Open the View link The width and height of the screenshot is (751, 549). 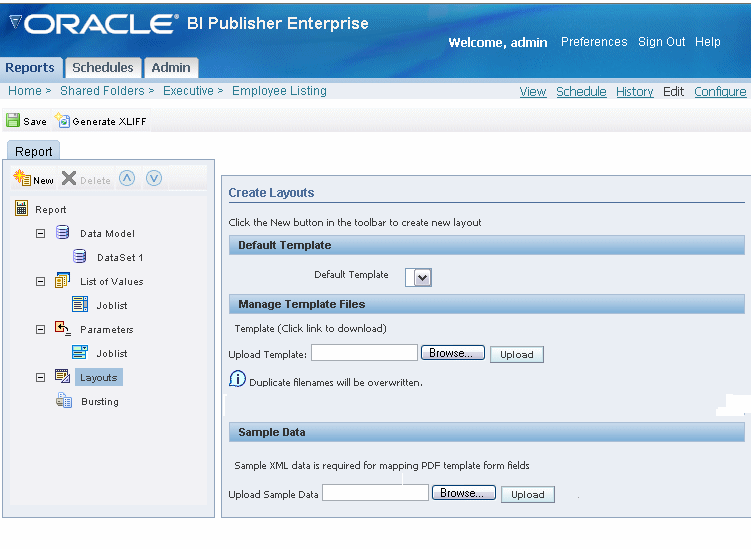point(533,92)
